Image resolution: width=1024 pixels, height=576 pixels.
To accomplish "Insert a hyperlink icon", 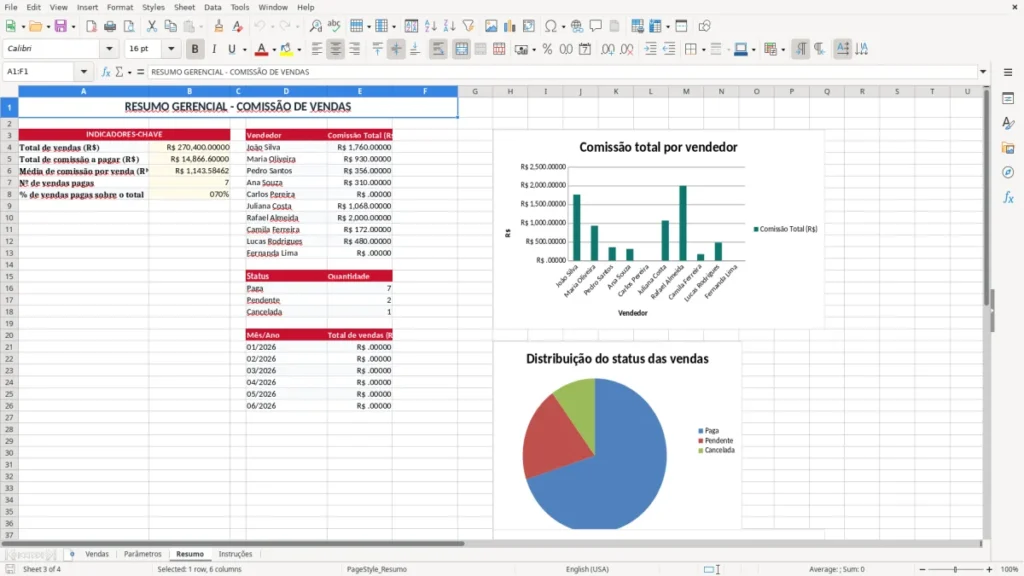I will point(577,26).
